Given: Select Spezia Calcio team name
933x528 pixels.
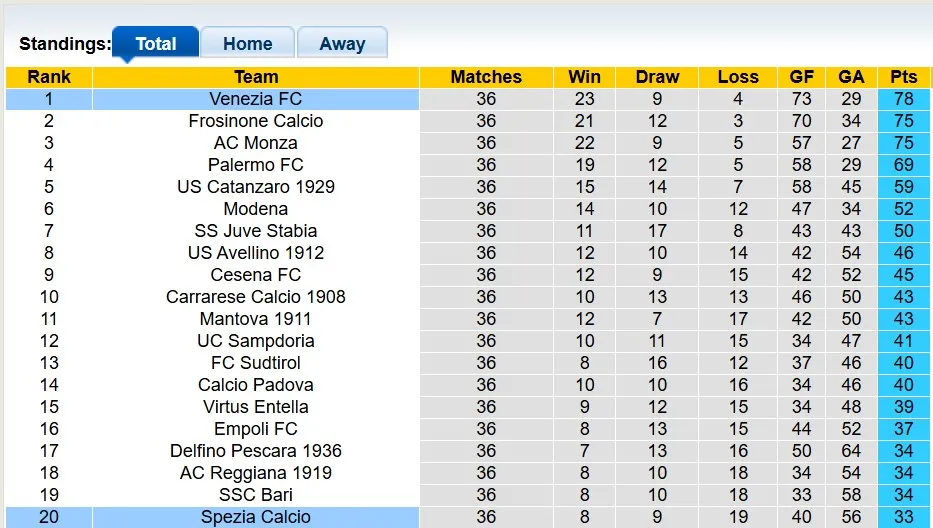Looking at the screenshot, I should pos(256,517).
